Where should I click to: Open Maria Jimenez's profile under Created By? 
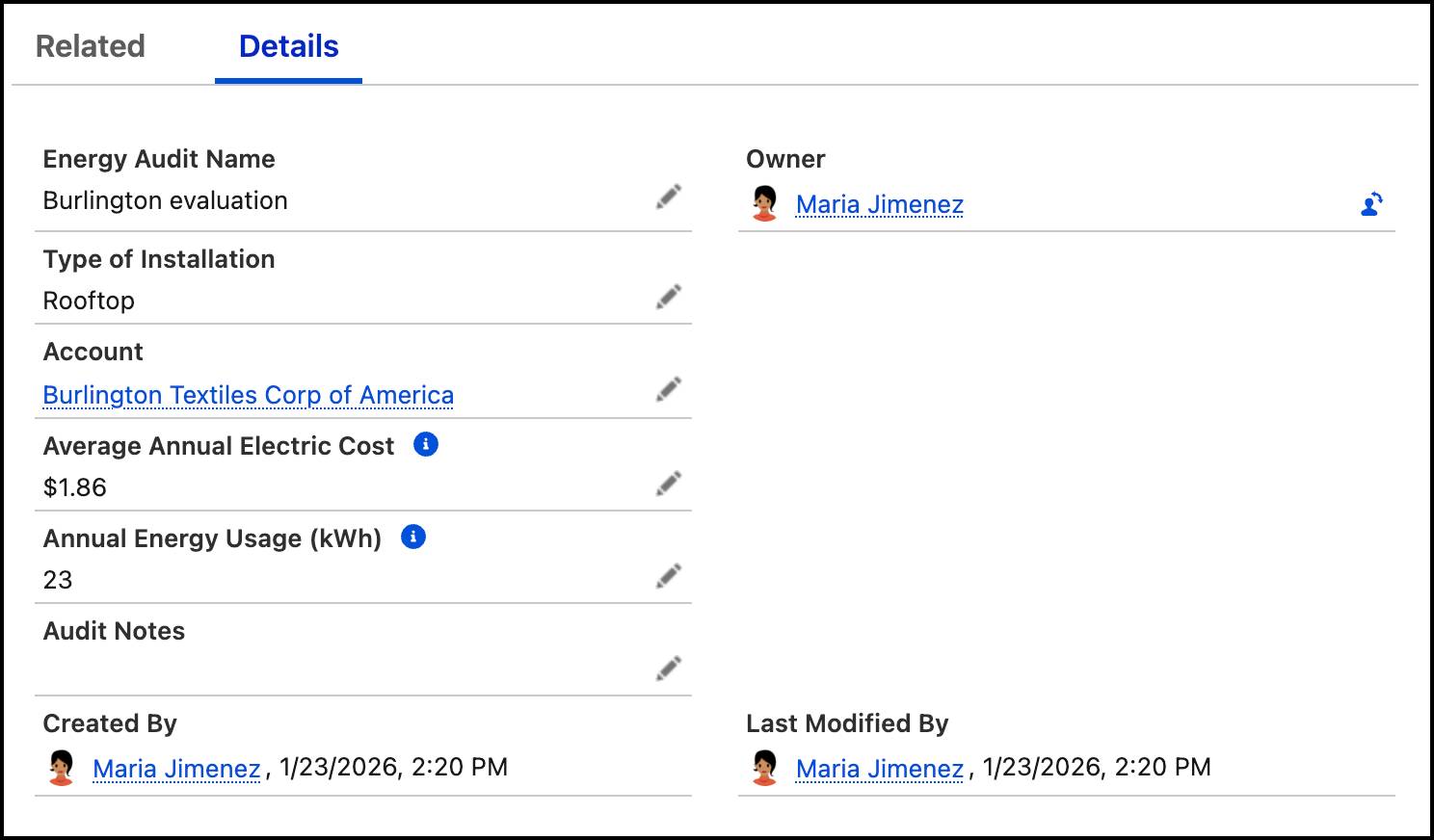[x=176, y=769]
